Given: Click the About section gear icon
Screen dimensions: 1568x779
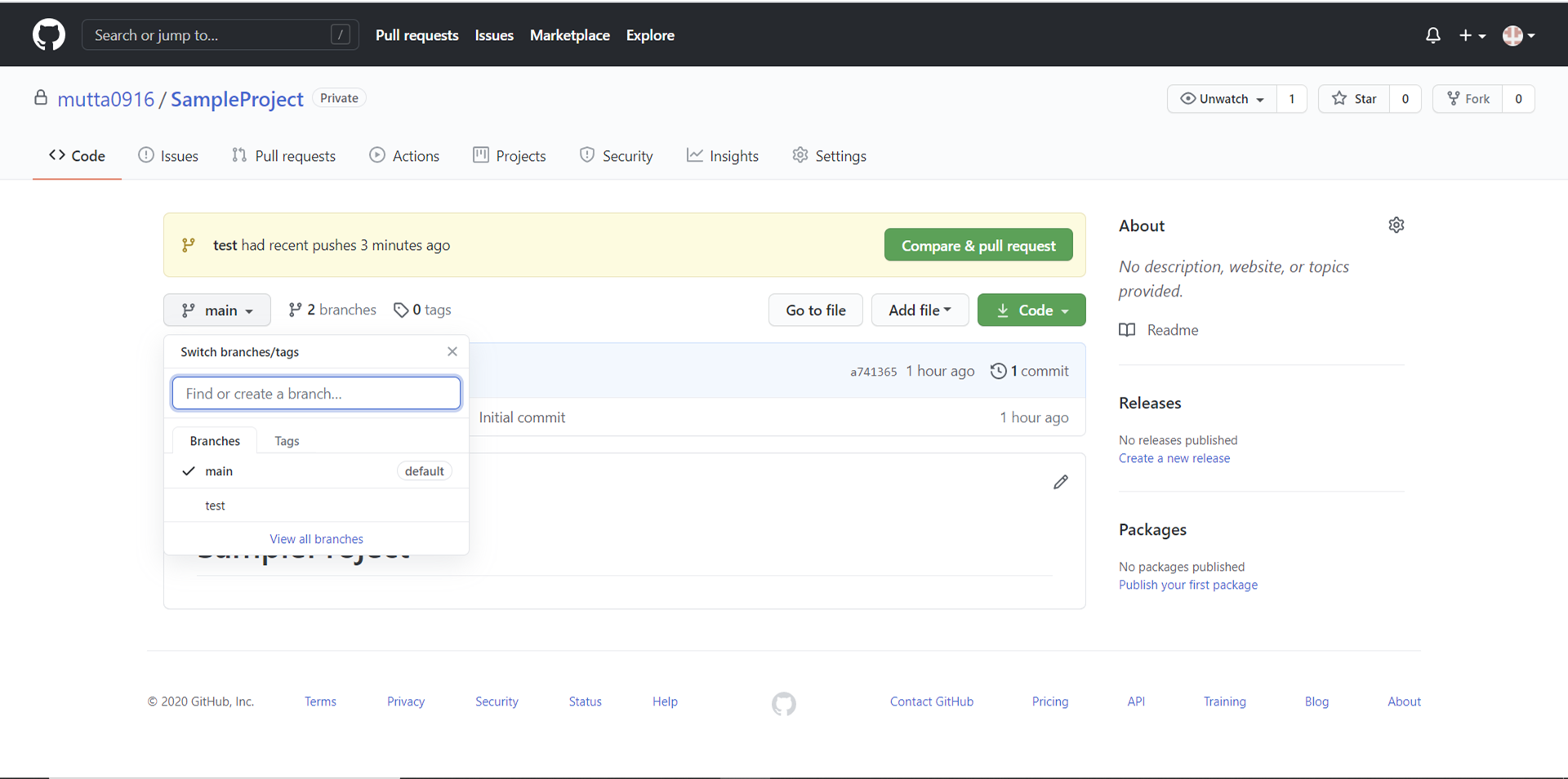Looking at the screenshot, I should (1396, 225).
